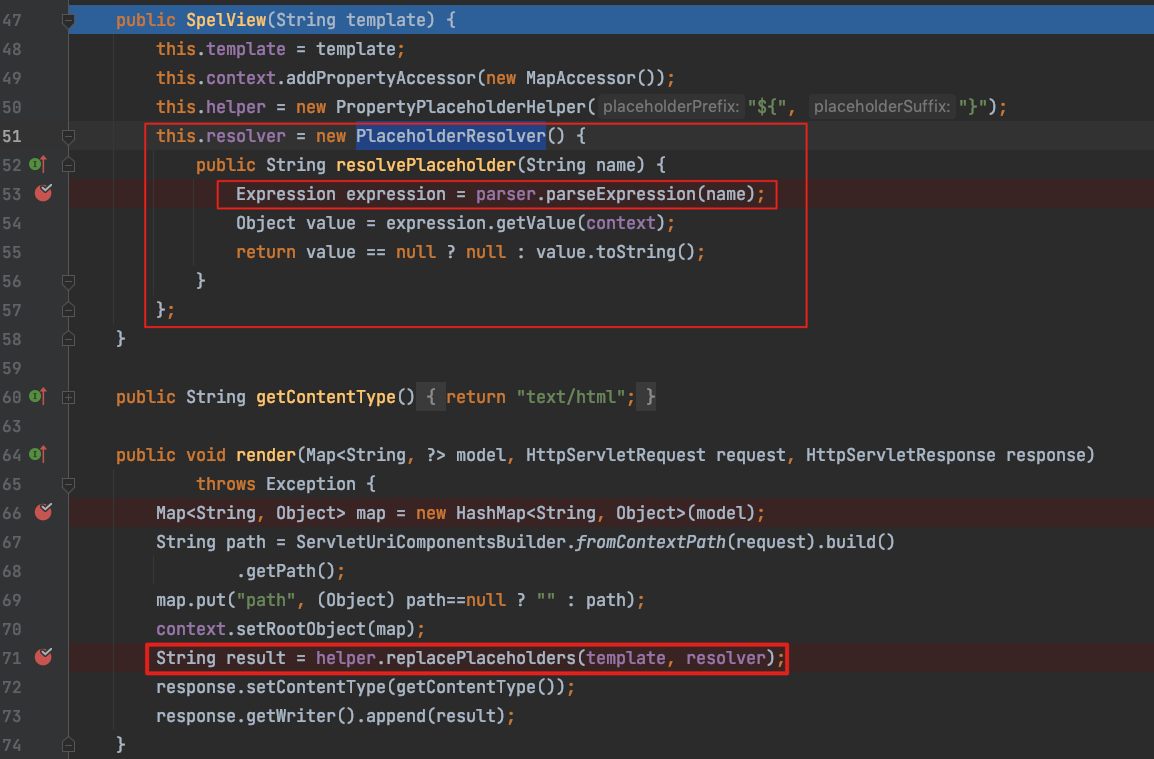This screenshot has width=1154, height=759.
Task: Collapse the resolvePlaceholder method fold at line 52
Action: tap(68, 165)
